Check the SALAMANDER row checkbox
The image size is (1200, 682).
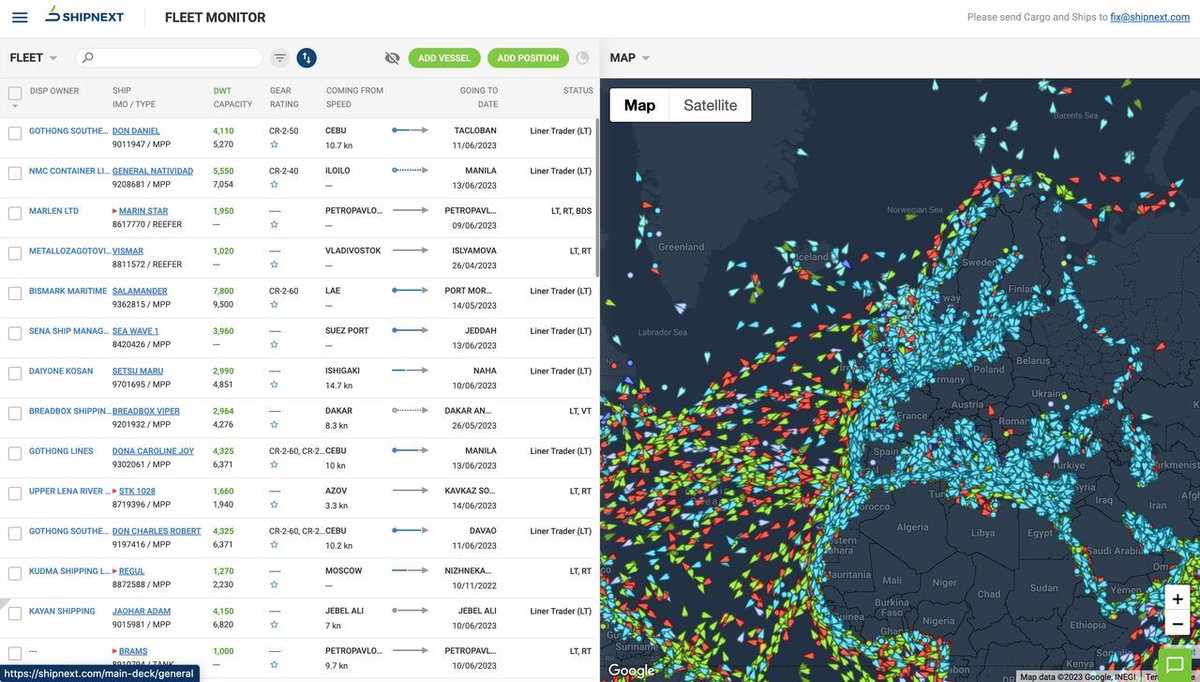coord(15,293)
